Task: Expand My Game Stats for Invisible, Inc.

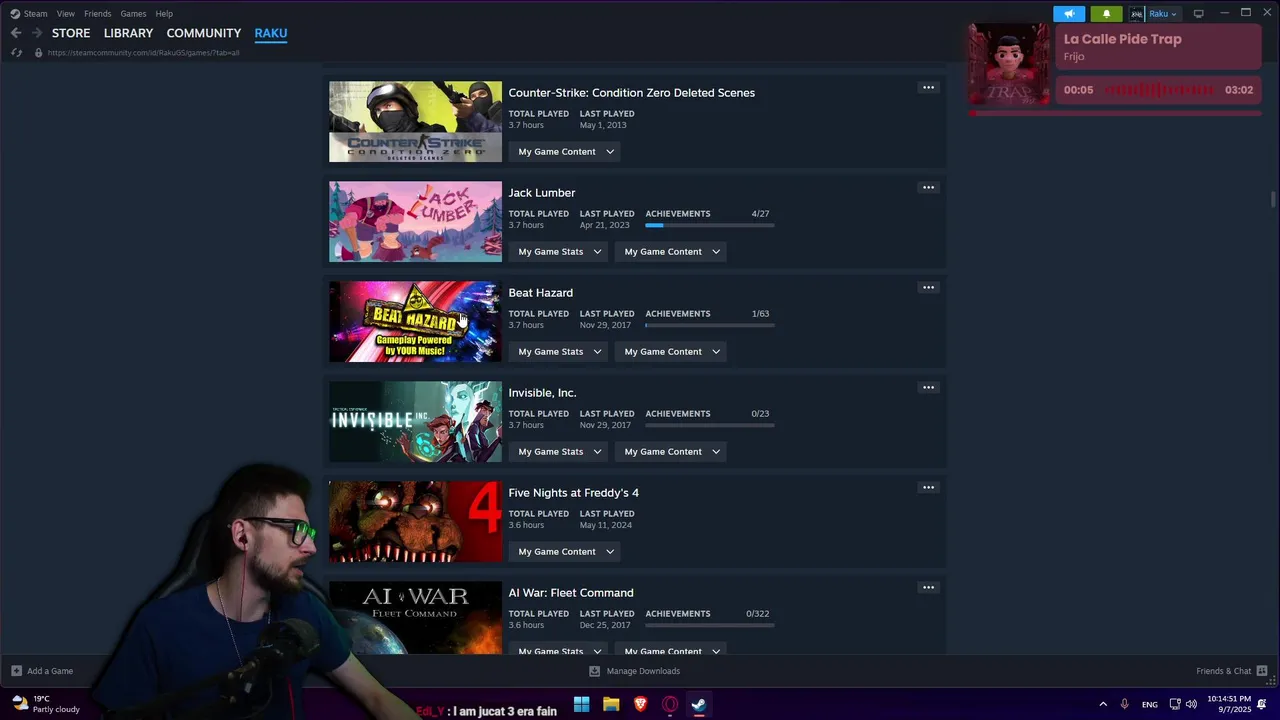Action: coord(558,452)
